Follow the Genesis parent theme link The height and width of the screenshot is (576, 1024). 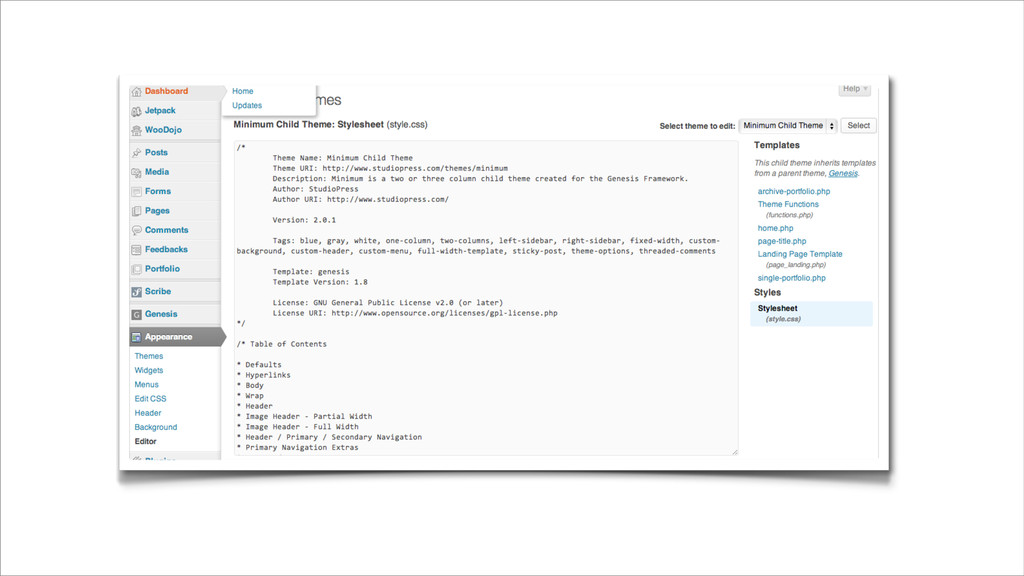pos(843,173)
